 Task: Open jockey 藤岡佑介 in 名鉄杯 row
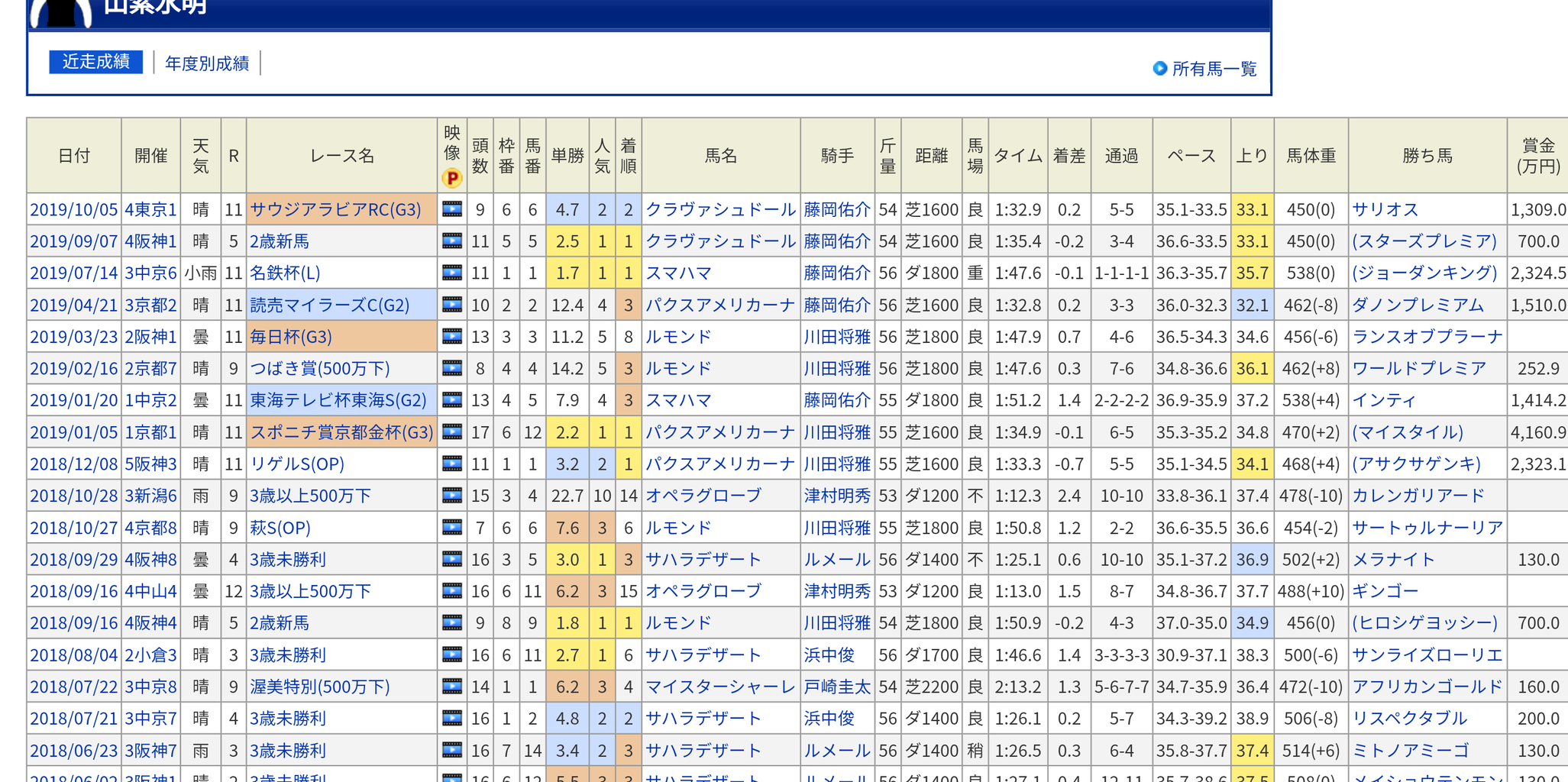coord(837,273)
